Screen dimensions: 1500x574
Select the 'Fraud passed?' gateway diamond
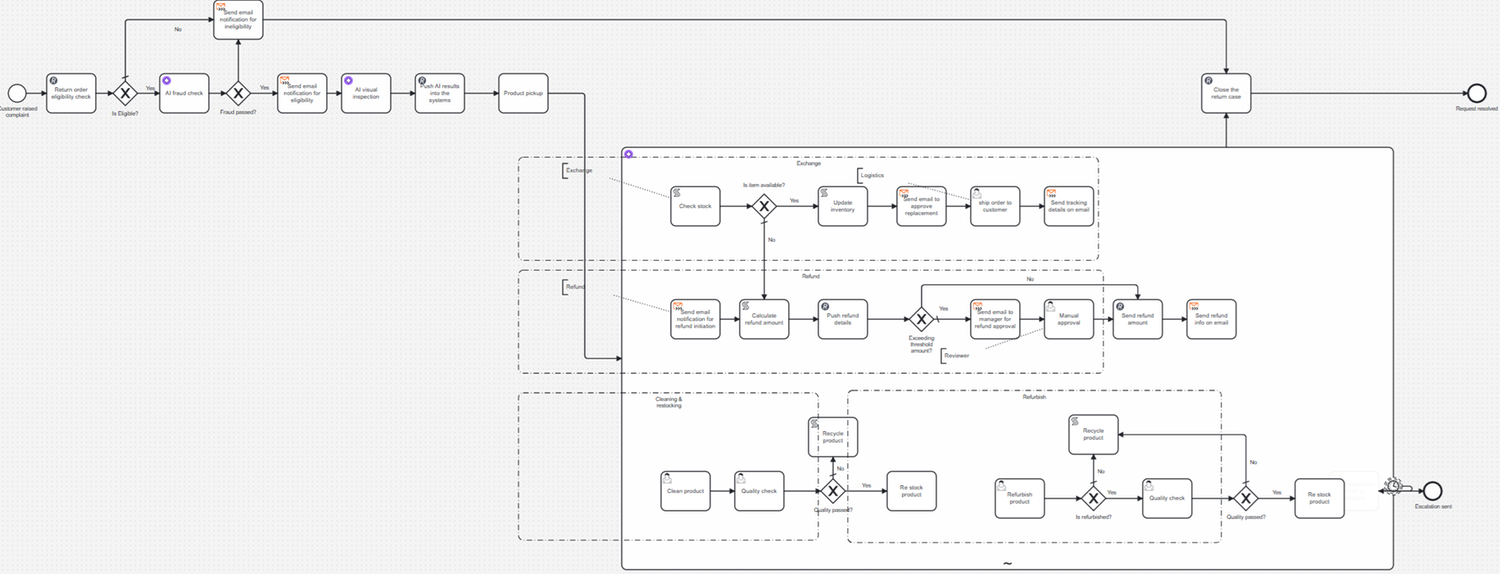(x=238, y=94)
